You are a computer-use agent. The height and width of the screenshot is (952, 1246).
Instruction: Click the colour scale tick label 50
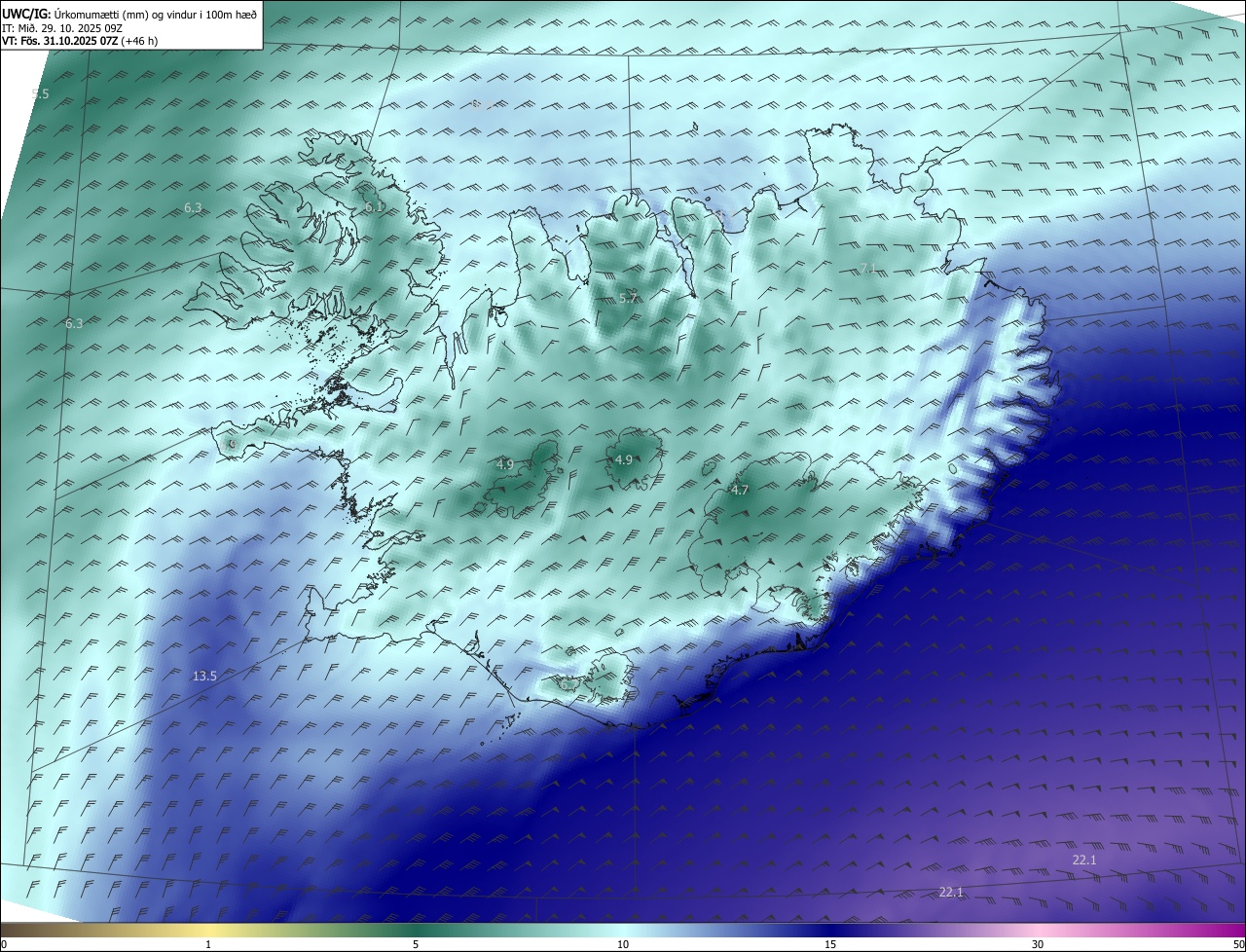point(1238,944)
